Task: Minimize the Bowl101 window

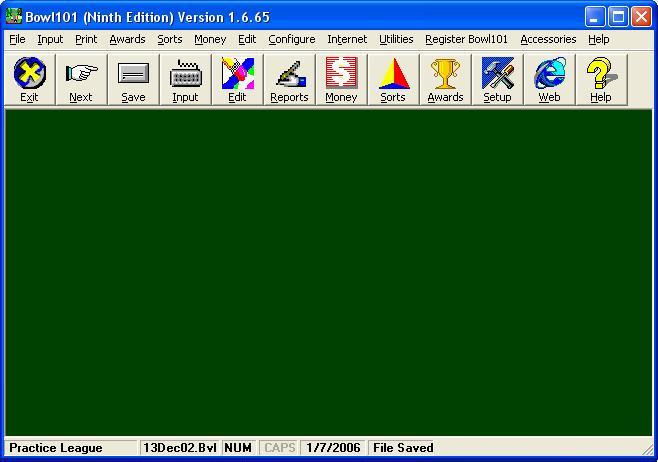Action: 595,17
